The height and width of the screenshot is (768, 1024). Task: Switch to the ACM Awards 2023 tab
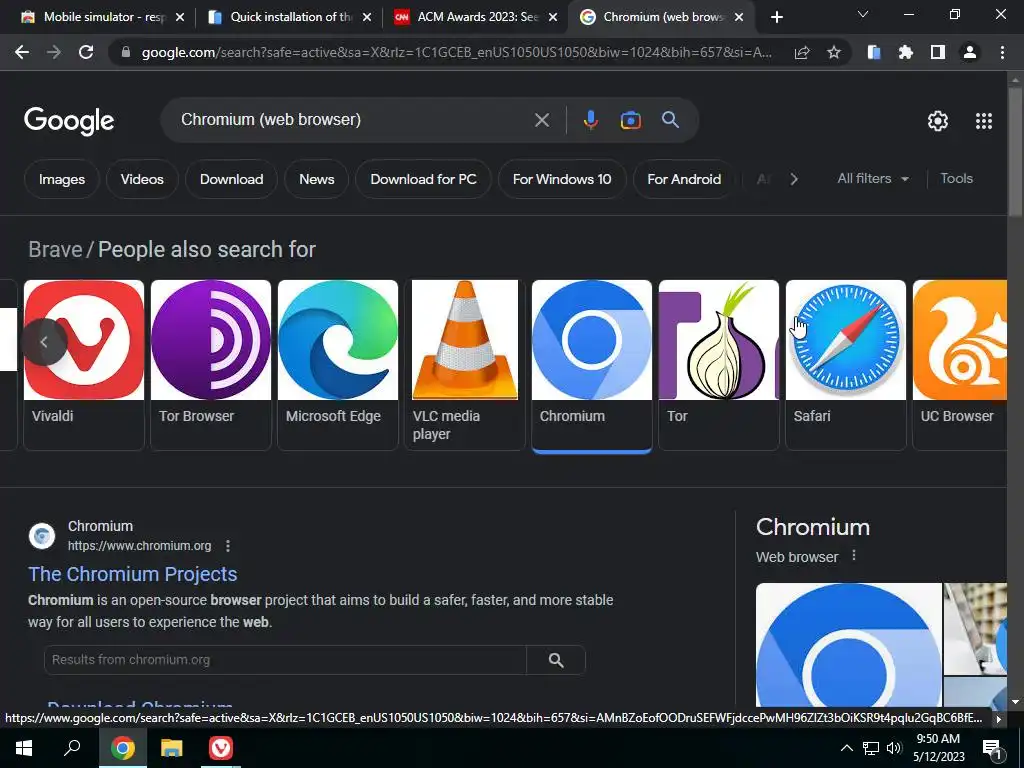tap(475, 17)
